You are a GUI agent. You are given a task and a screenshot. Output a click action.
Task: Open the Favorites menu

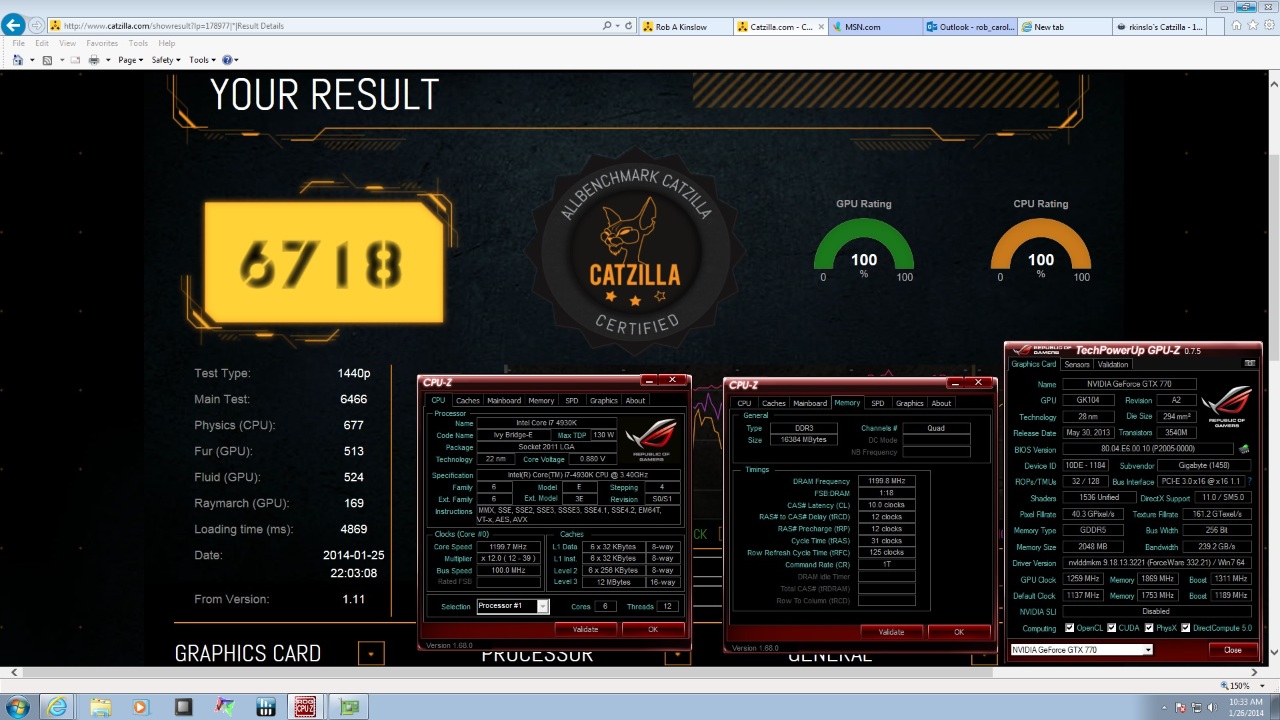[102, 43]
